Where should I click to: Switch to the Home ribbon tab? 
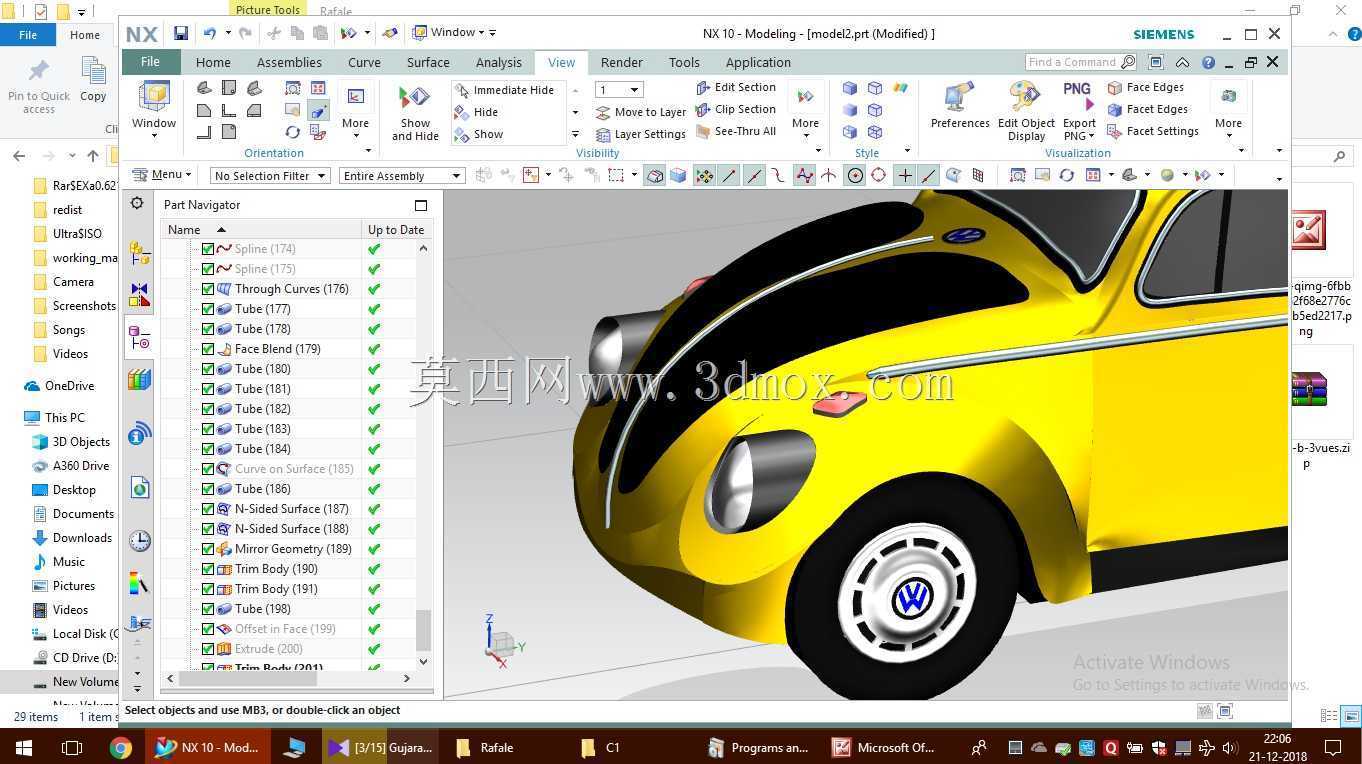tap(213, 62)
